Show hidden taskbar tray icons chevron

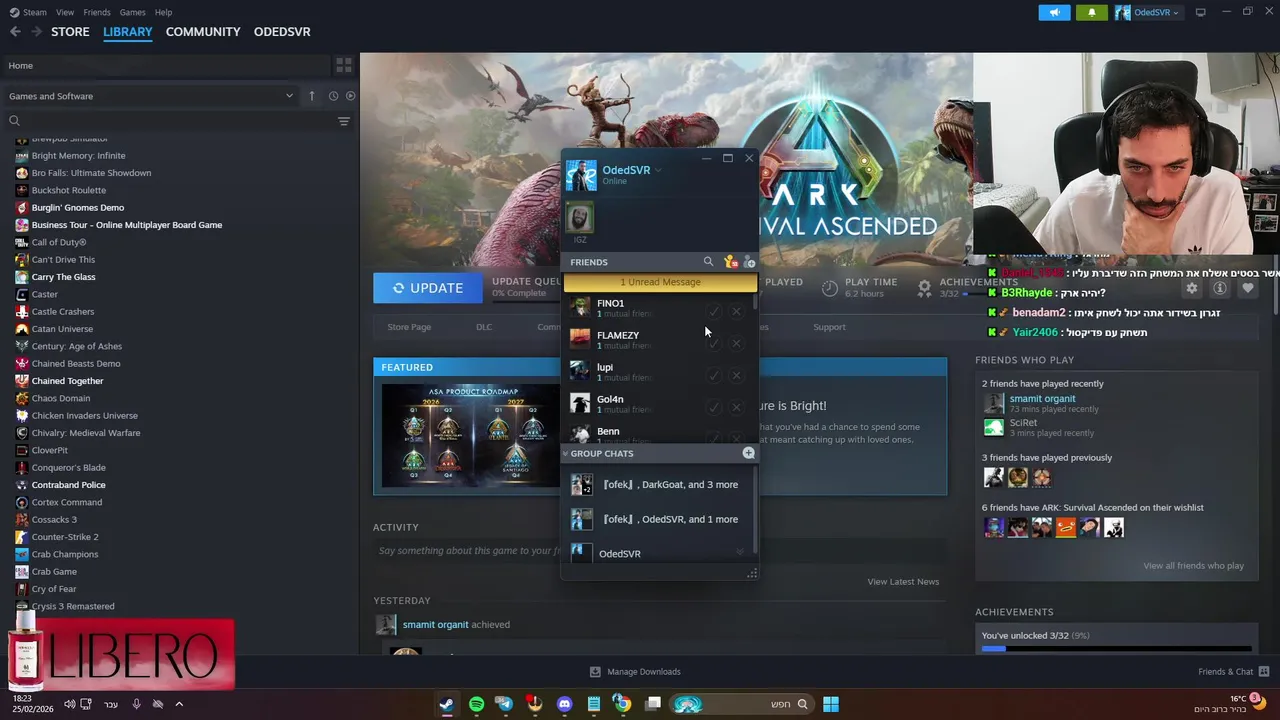[x=179, y=704]
